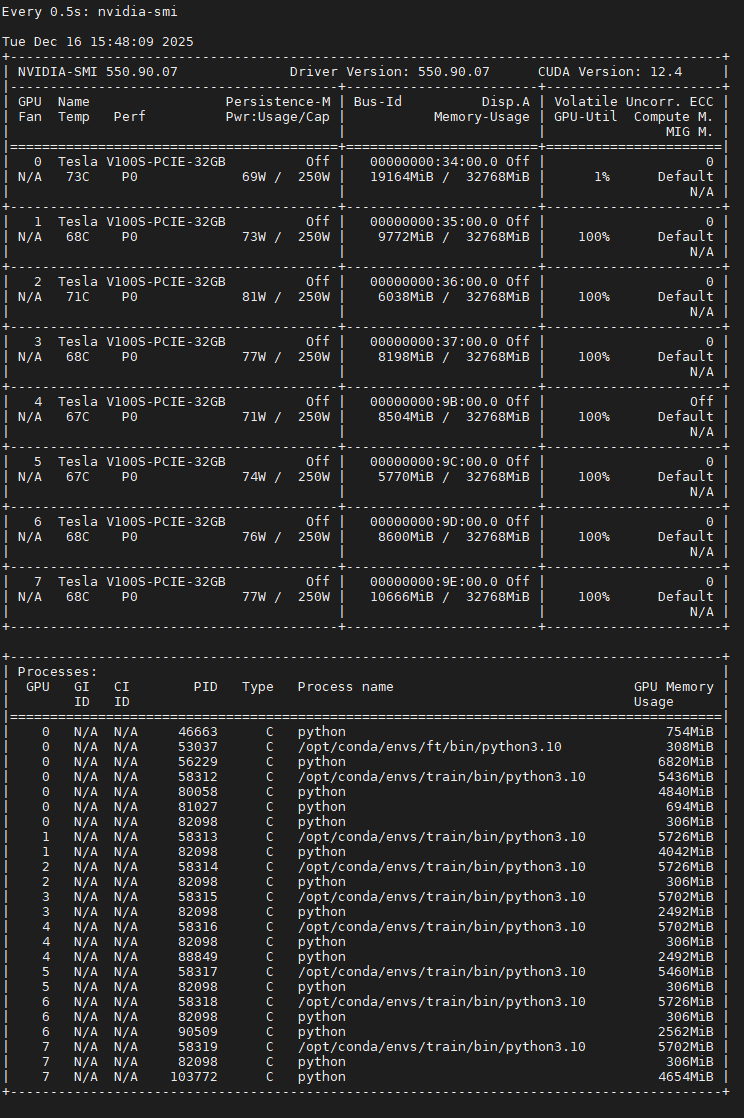Viewport: 744px width, 1118px height.
Task: Select process PID '46663'
Action: [198, 732]
